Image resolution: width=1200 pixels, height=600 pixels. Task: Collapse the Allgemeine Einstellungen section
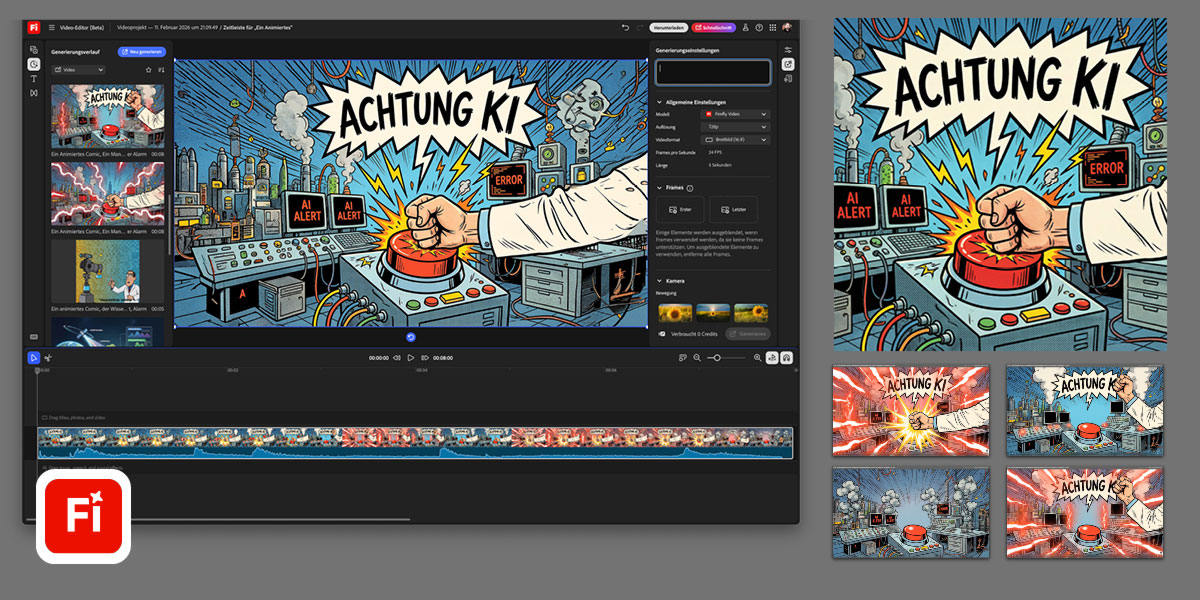660,102
